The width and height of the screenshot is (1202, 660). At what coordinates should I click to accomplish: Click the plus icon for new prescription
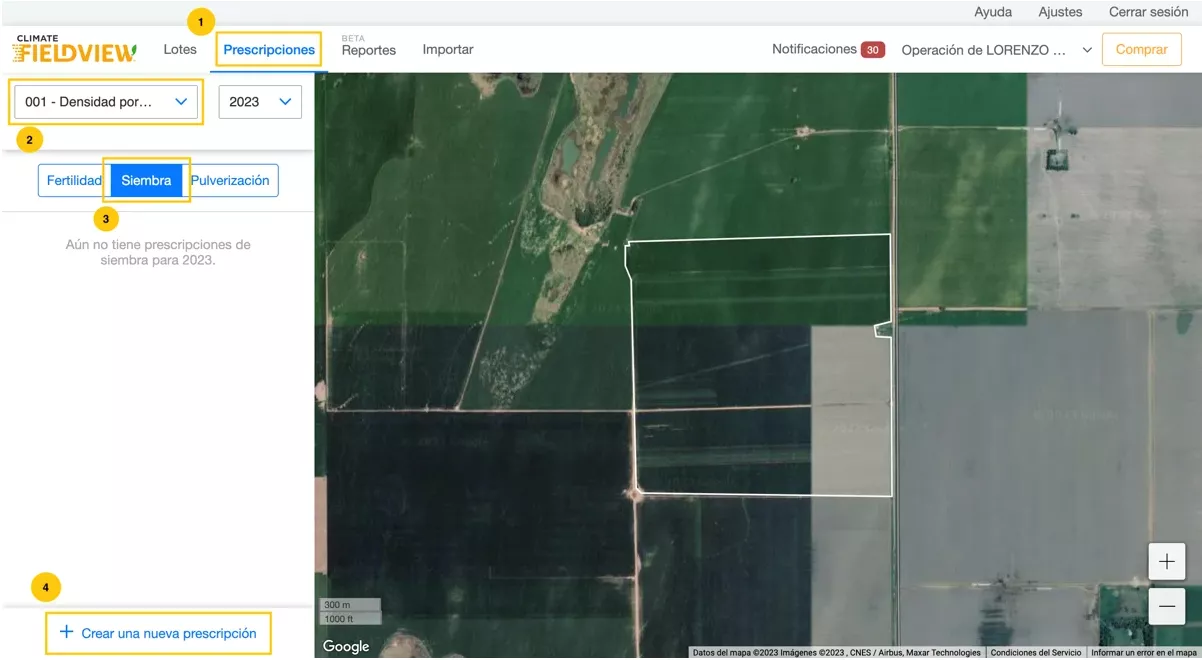[66, 632]
